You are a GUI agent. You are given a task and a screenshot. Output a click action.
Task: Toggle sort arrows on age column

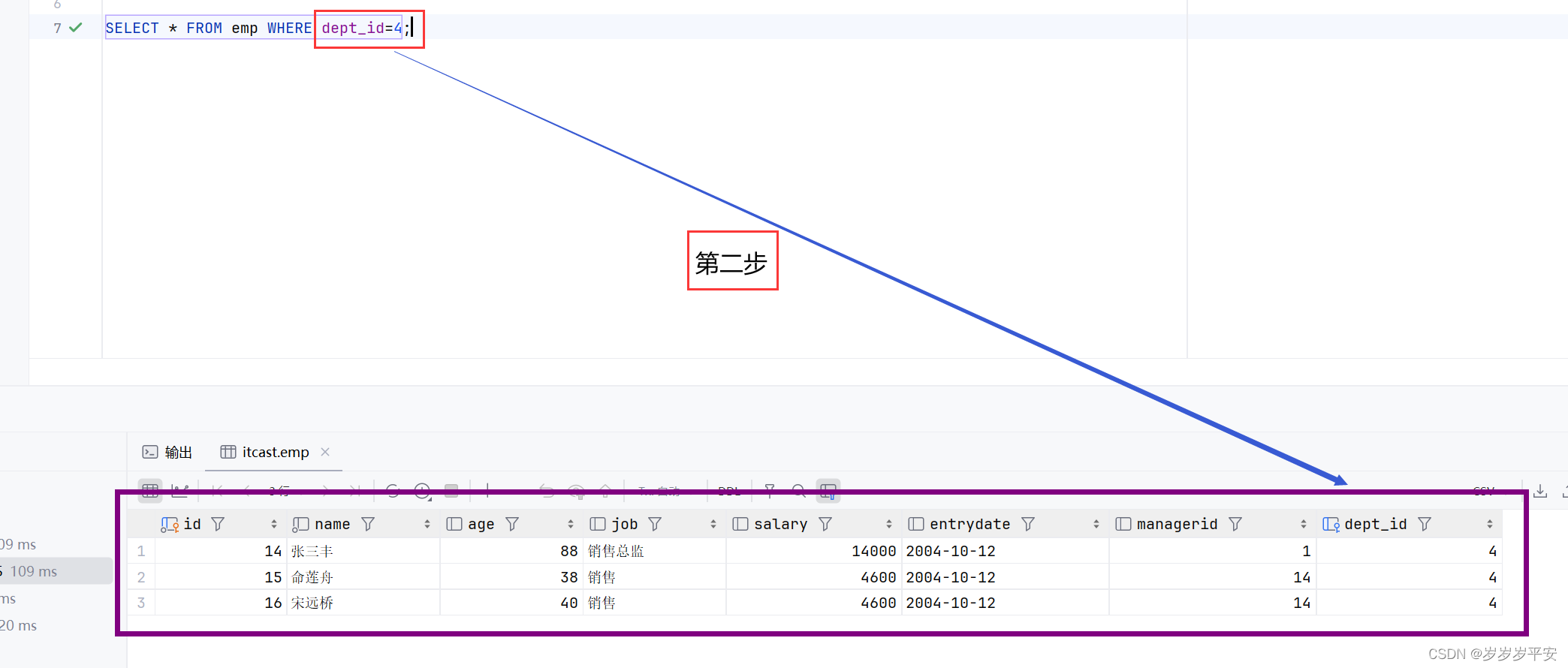571,524
